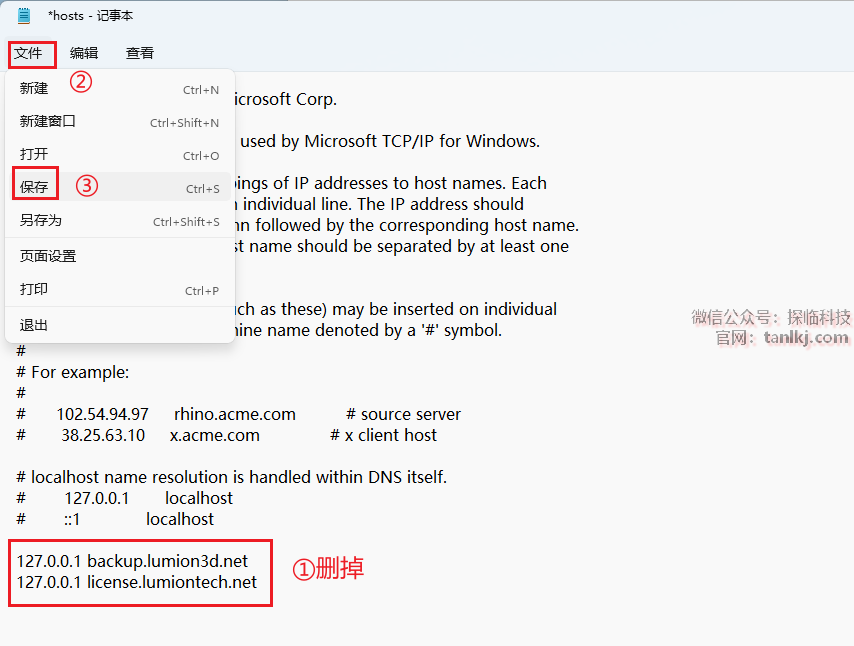The width and height of the screenshot is (854, 646).
Task: Place cursor in license.lumiontech.net line
Action: [x=137, y=582]
